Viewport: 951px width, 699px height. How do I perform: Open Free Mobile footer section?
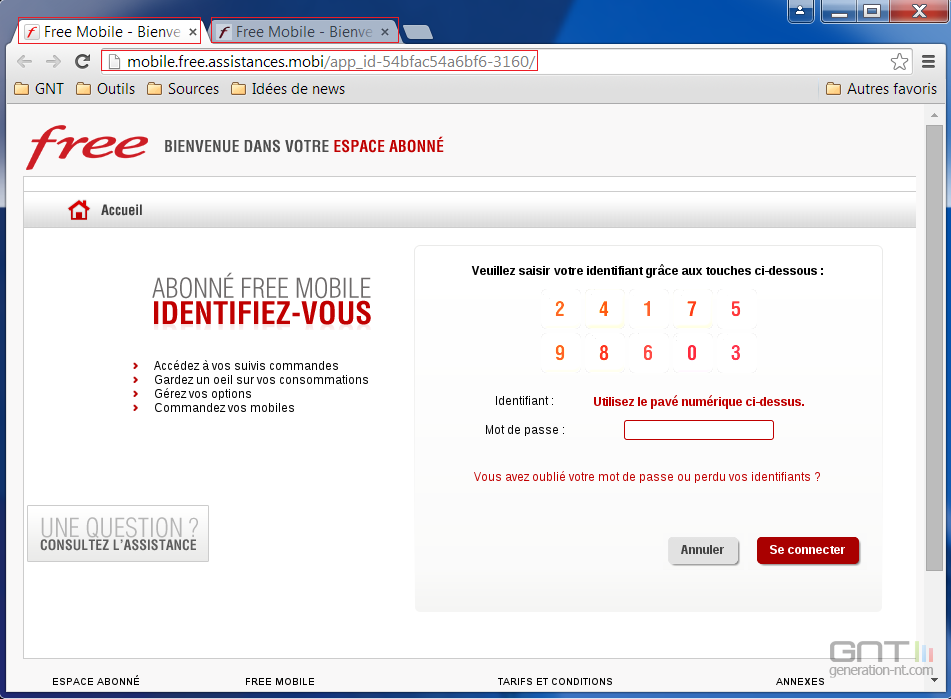point(280,681)
